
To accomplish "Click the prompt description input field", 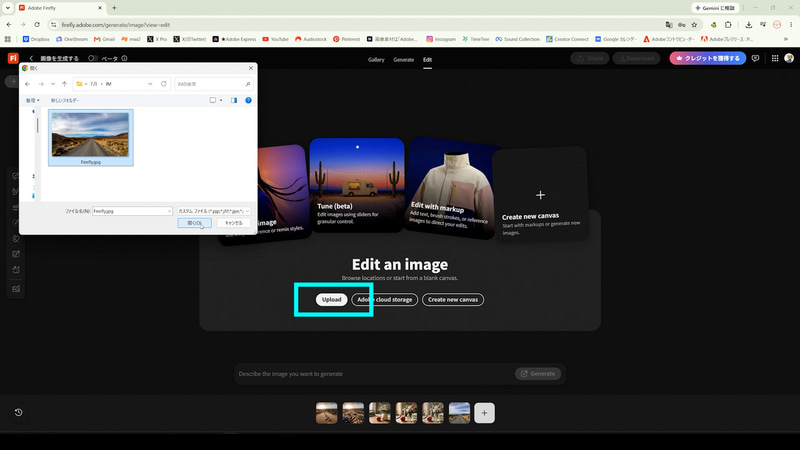I will [x=374, y=373].
